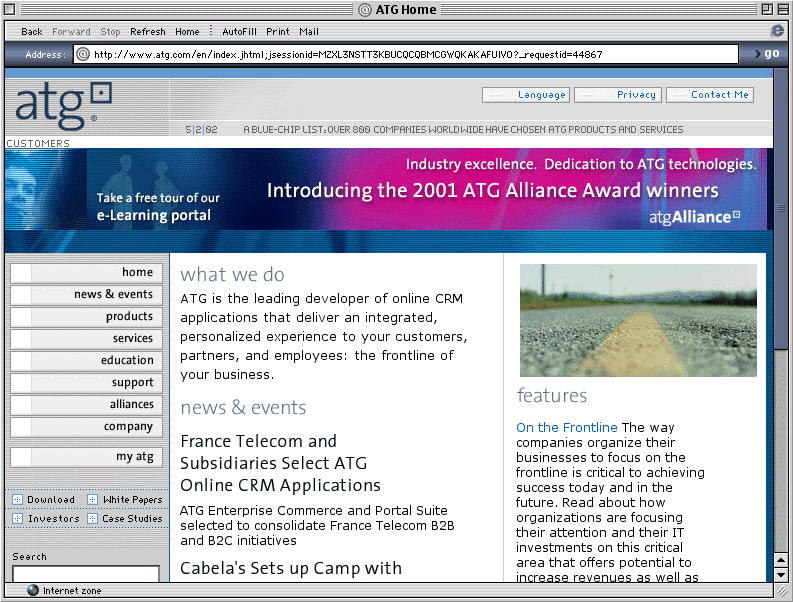Click AutoFill in the browser toolbar
The image size is (793, 602).
[x=239, y=32]
